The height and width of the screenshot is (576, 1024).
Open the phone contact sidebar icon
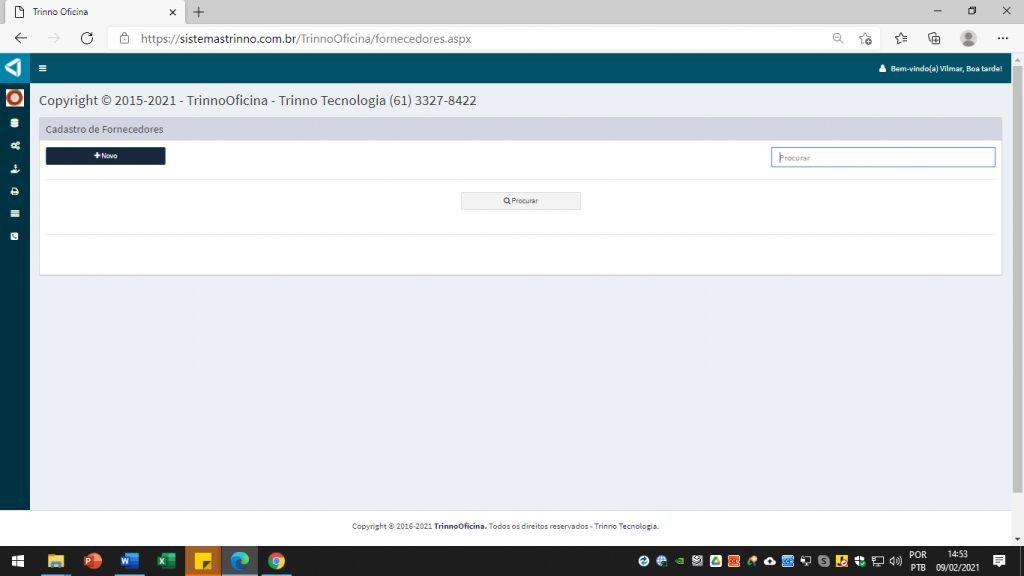point(14,236)
